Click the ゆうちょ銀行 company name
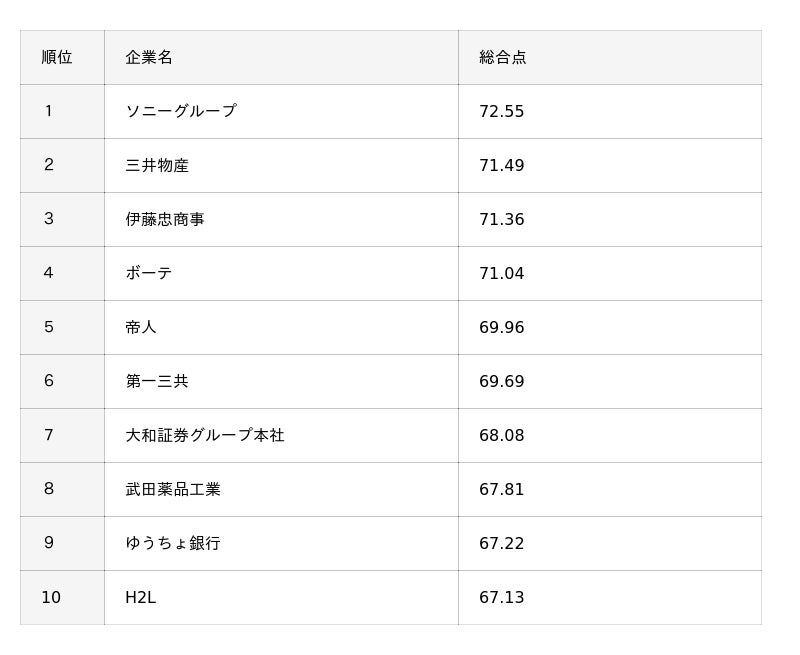This screenshot has width=800, height=655. [173, 543]
